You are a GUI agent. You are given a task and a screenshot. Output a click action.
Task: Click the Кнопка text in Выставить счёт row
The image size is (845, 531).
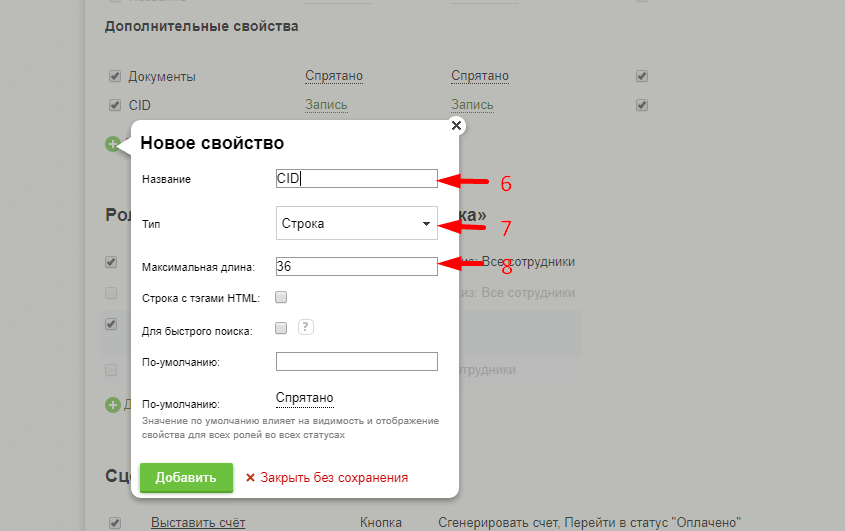point(381,522)
